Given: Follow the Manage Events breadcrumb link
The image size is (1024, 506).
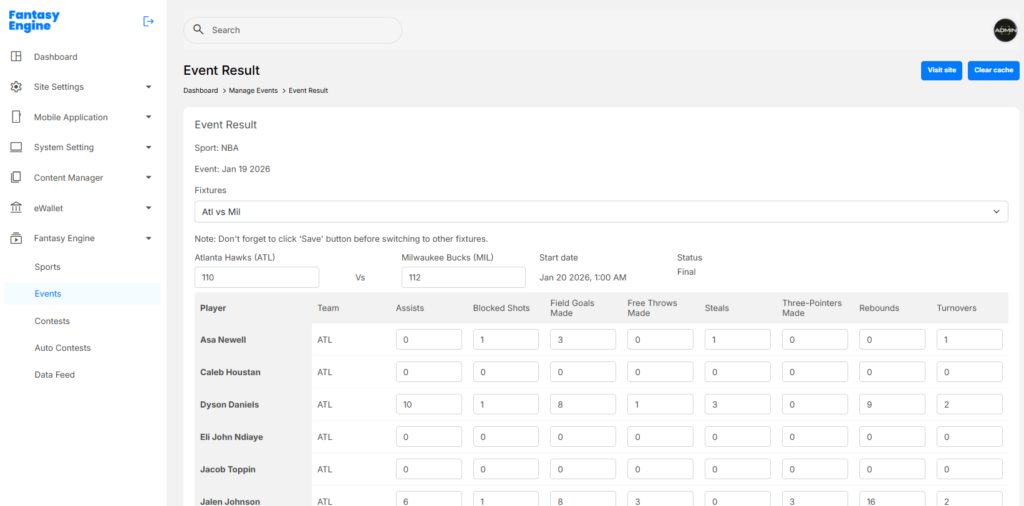Looking at the screenshot, I should tap(253, 91).
